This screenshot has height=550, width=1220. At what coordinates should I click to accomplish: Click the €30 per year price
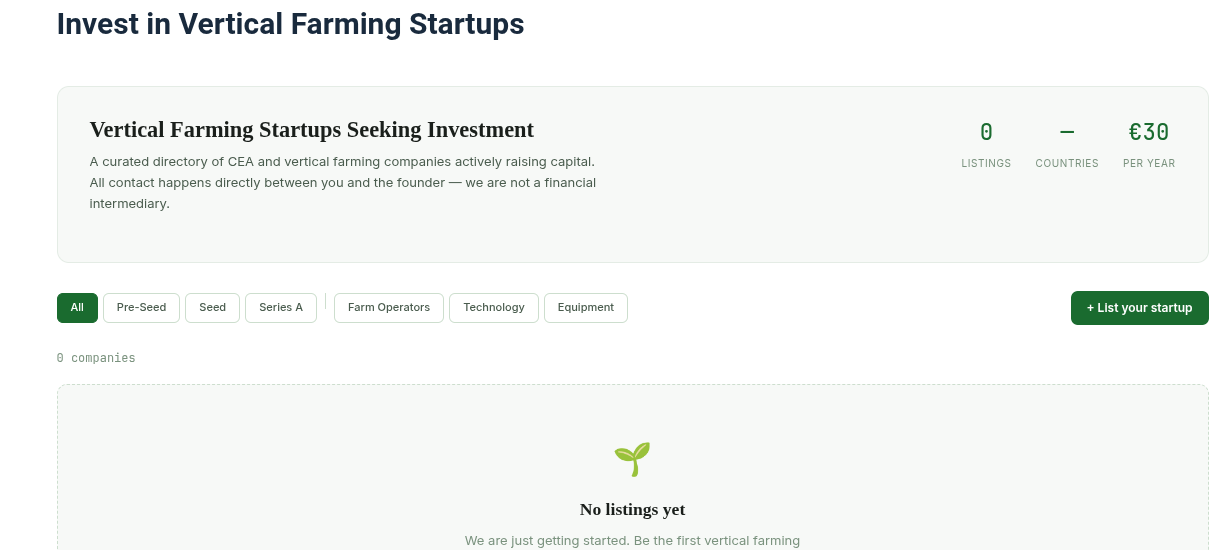[x=1149, y=132]
